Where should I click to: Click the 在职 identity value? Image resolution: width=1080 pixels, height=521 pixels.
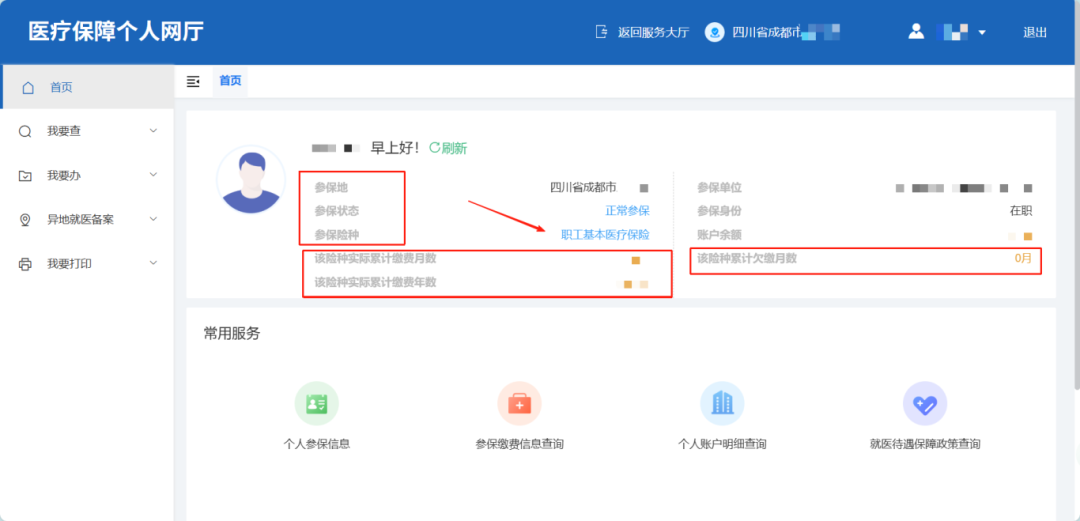(x=1021, y=211)
